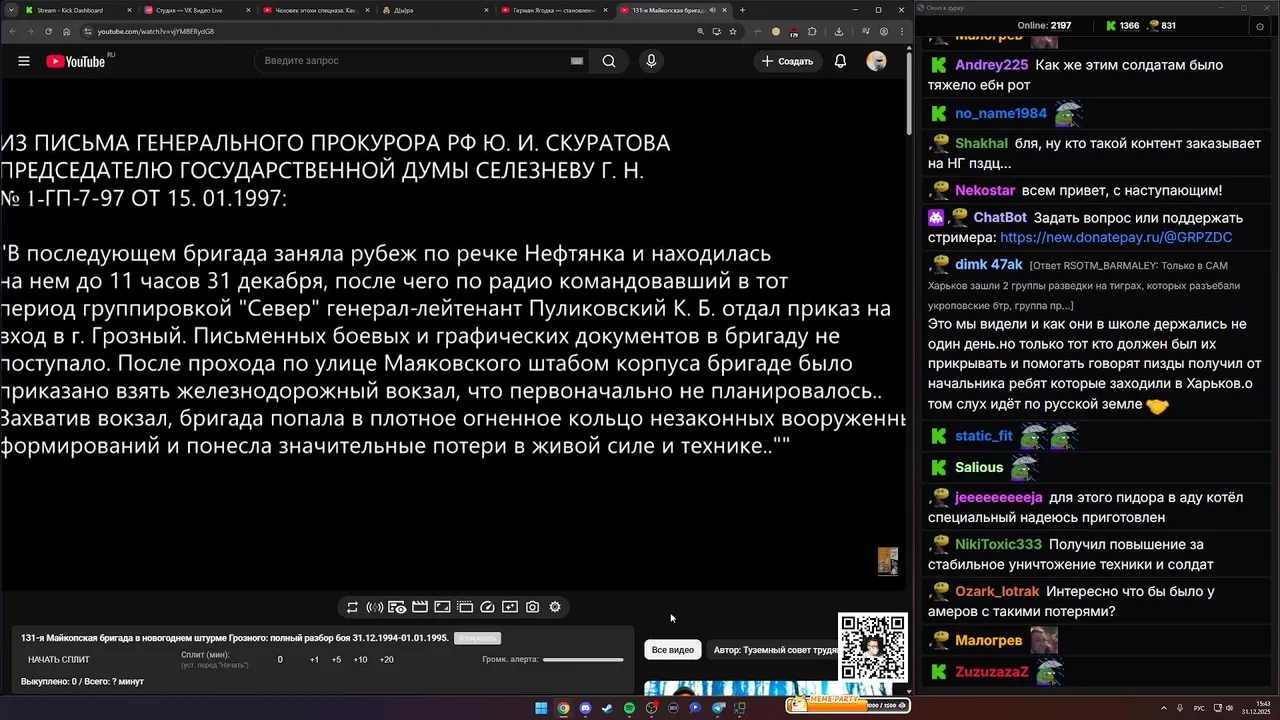
Task: Adjust the Громк. алерта volume slider
Action: click(583, 659)
